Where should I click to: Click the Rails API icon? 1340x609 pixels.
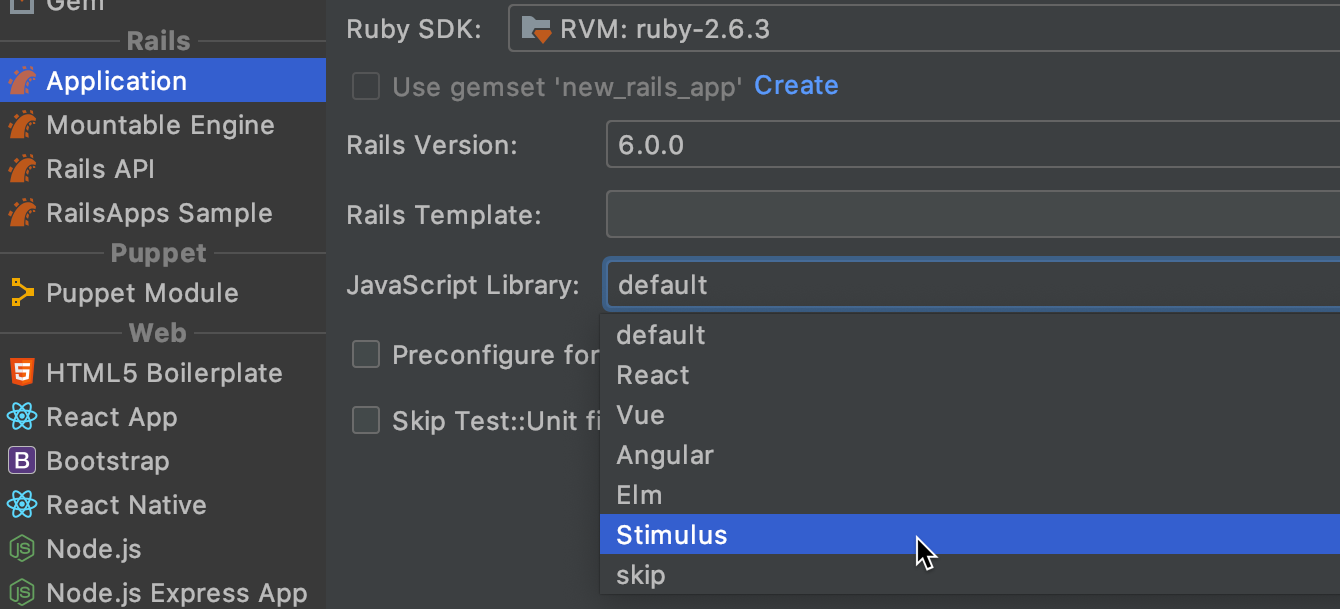22,169
